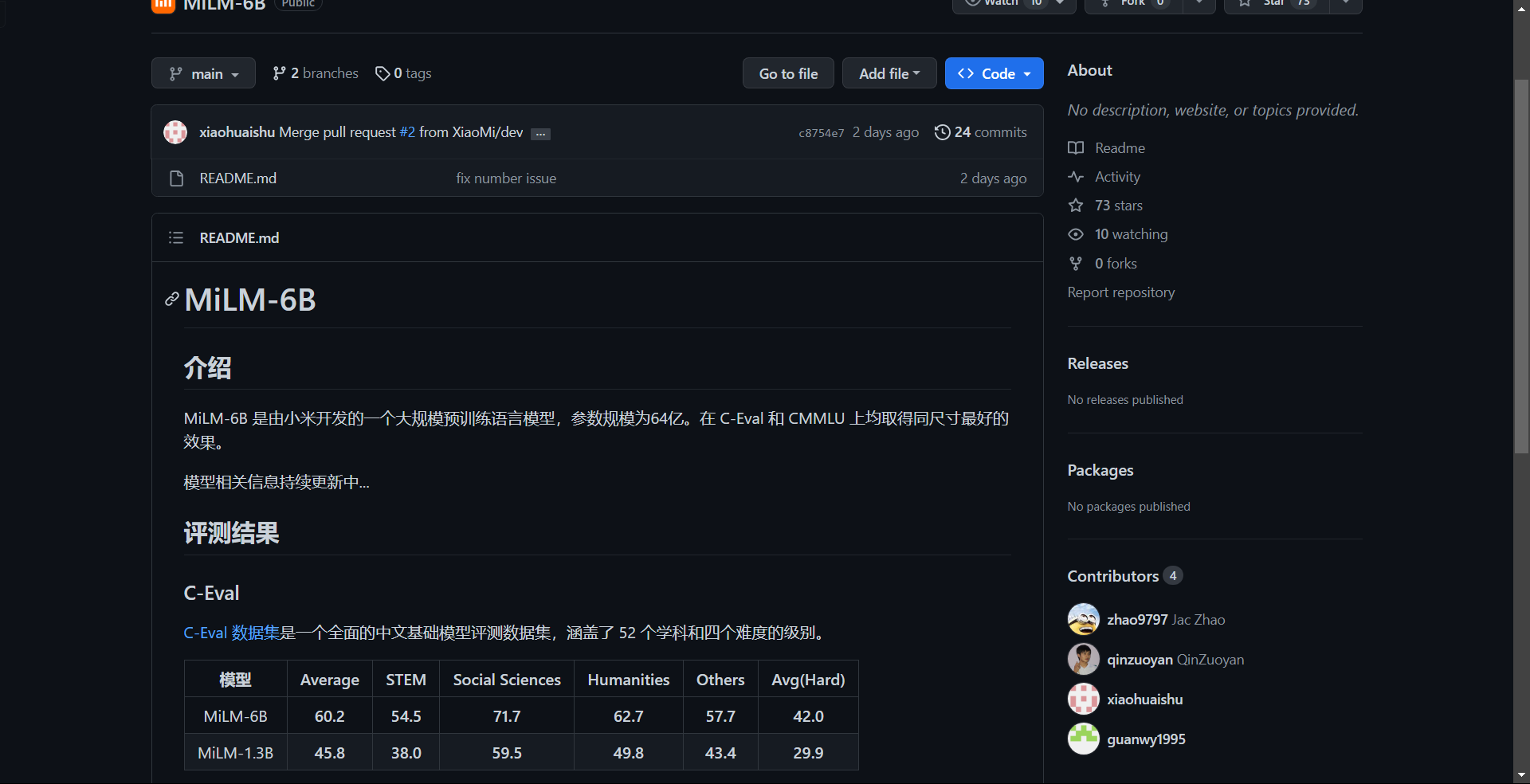Click the Go to file button
This screenshot has height=784, width=1530.
coord(788,73)
